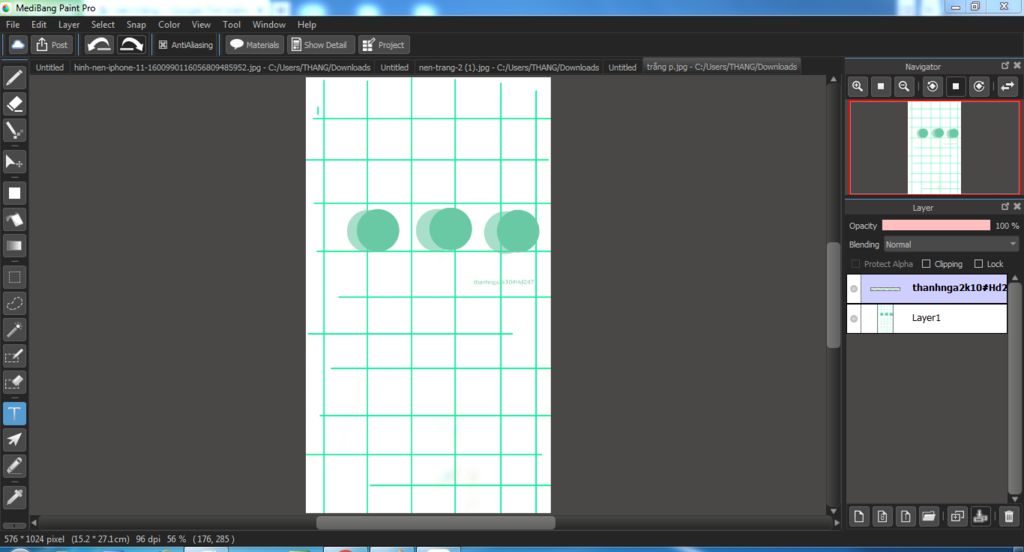1024x552 pixels.
Task: Open the Edit menu
Action: pos(39,24)
